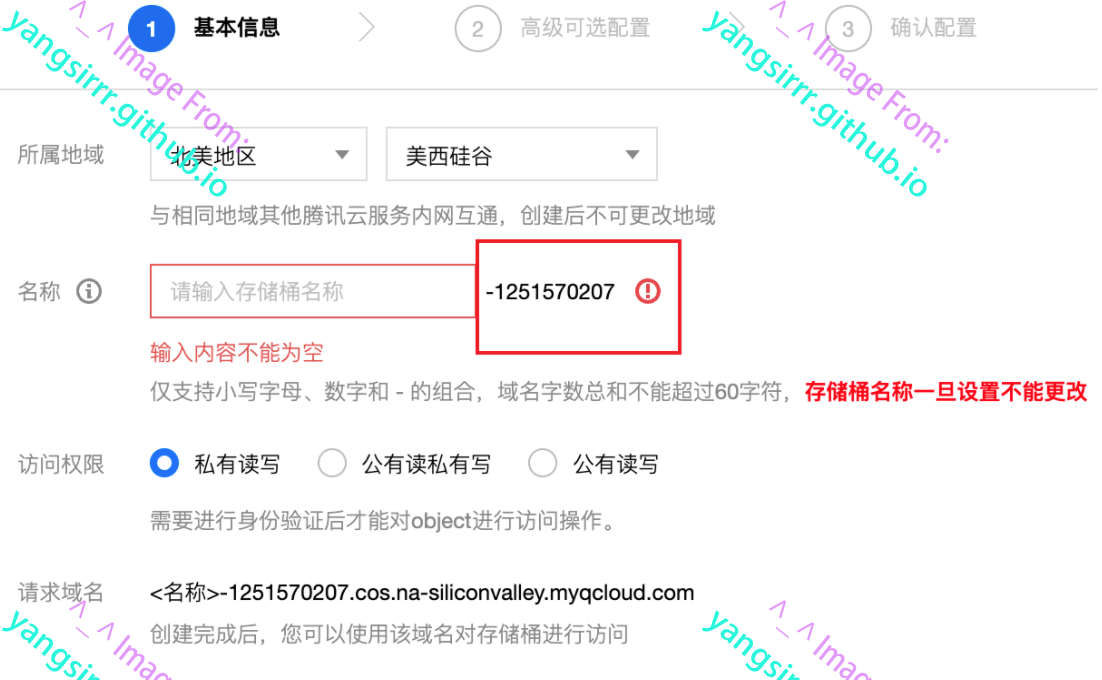
Task: Click the step 3 circle for 确认配置
Action: [848, 29]
